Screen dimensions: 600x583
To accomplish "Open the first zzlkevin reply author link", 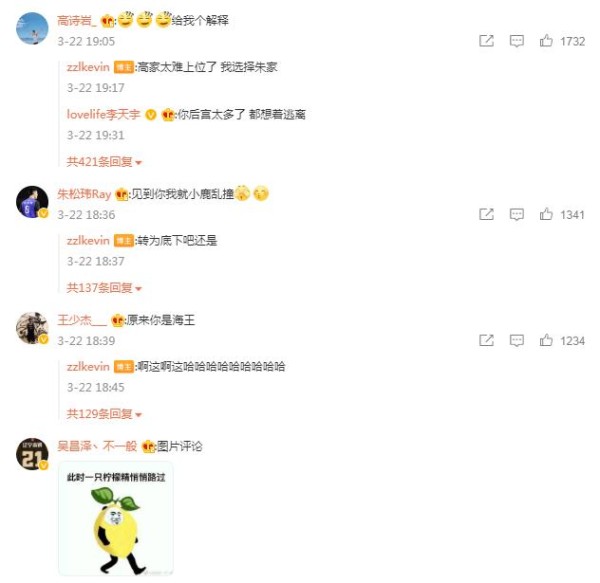I will pos(88,67).
